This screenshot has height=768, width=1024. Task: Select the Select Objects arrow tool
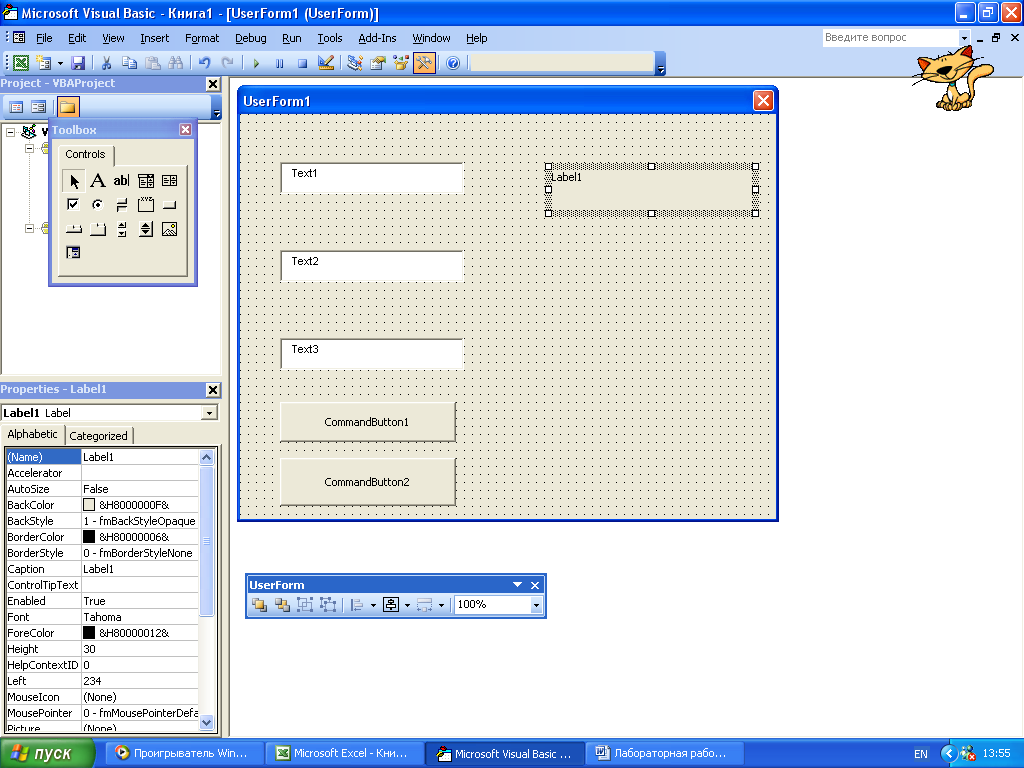point(74,181)
